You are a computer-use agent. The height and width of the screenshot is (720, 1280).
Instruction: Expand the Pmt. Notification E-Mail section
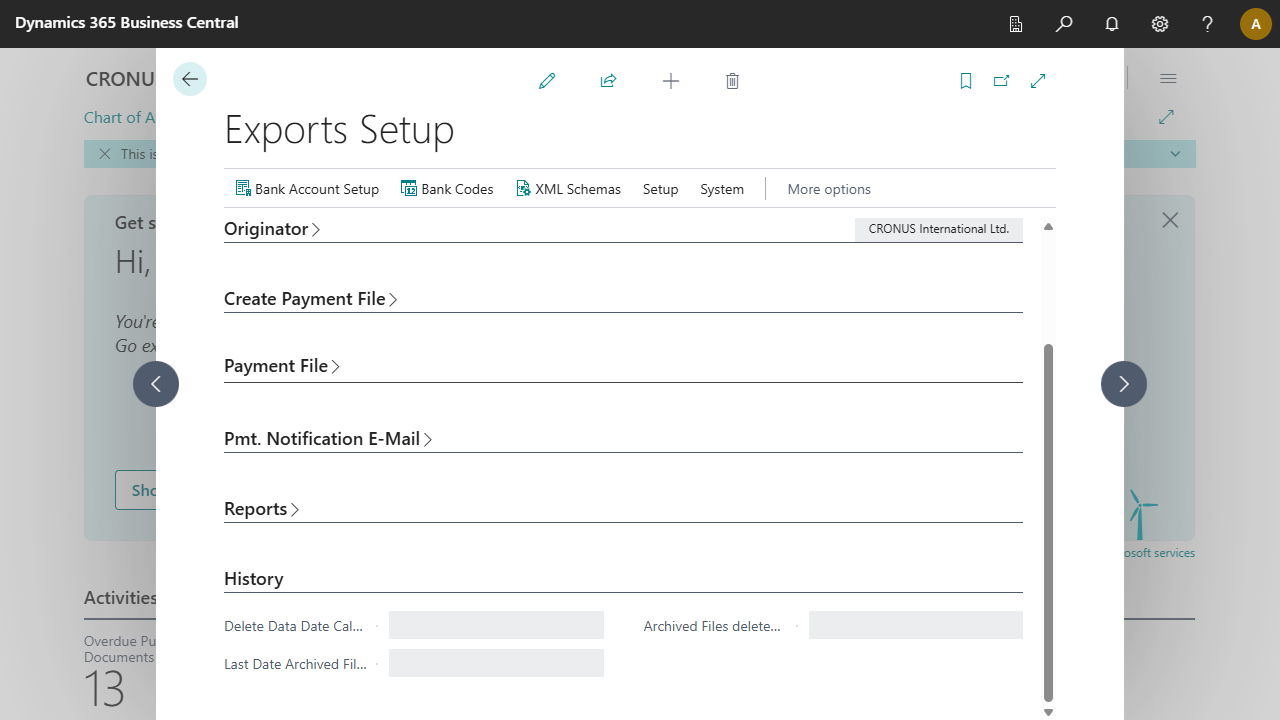(328, 439)
